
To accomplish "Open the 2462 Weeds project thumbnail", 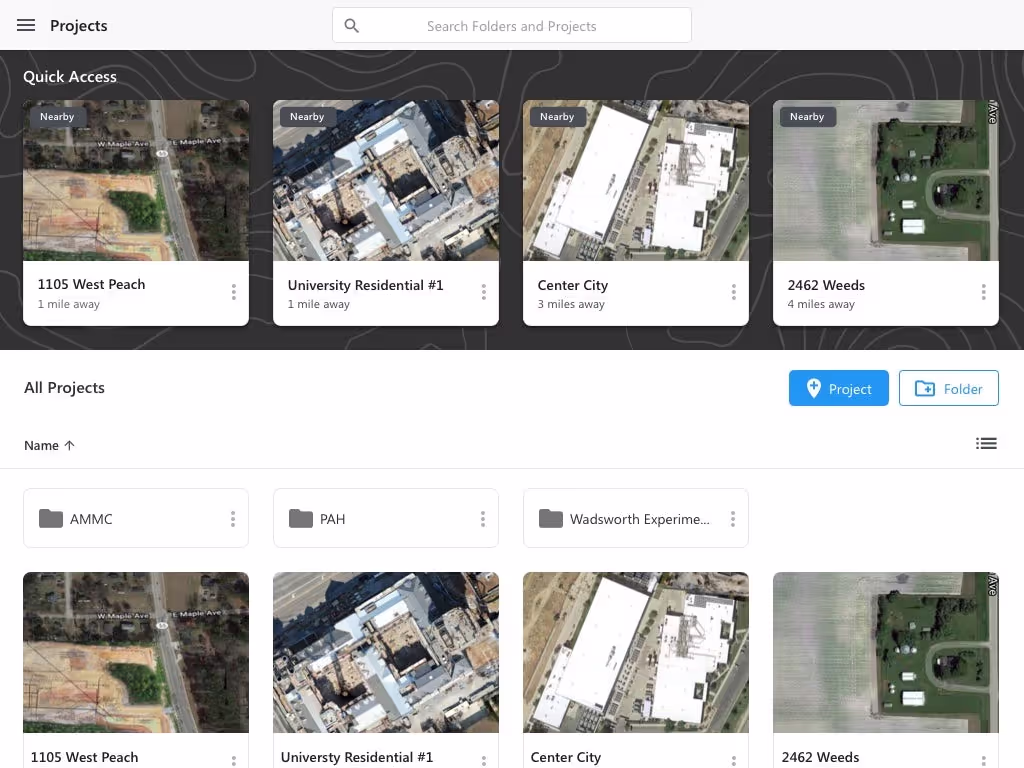I will (x=885, y=652).
